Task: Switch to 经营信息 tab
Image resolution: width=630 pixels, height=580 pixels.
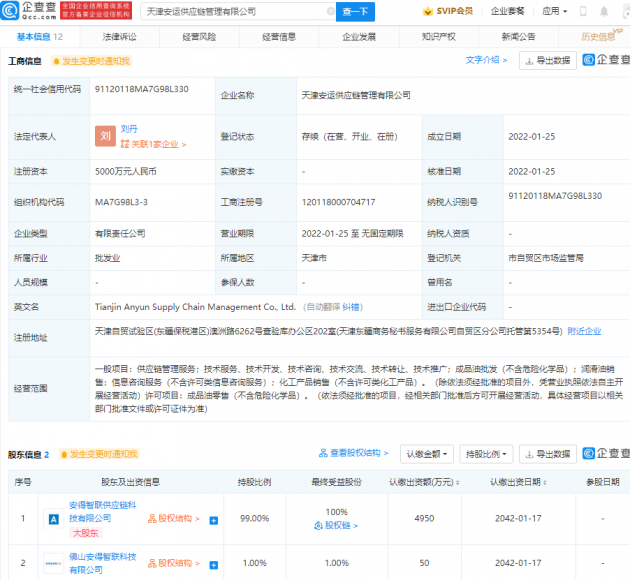Action: coord(279,37)
